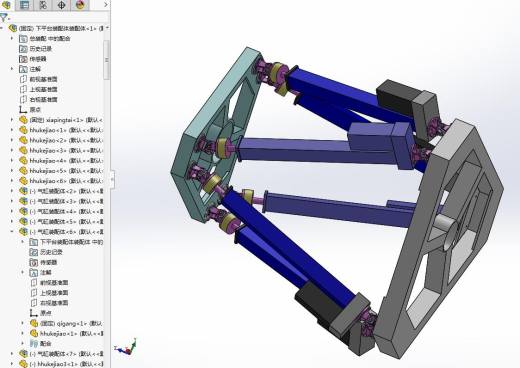The image size is (520, 368).
Task: Expand the 配合 mates folder under sub-assembly
Action: [x=23, y=343]
